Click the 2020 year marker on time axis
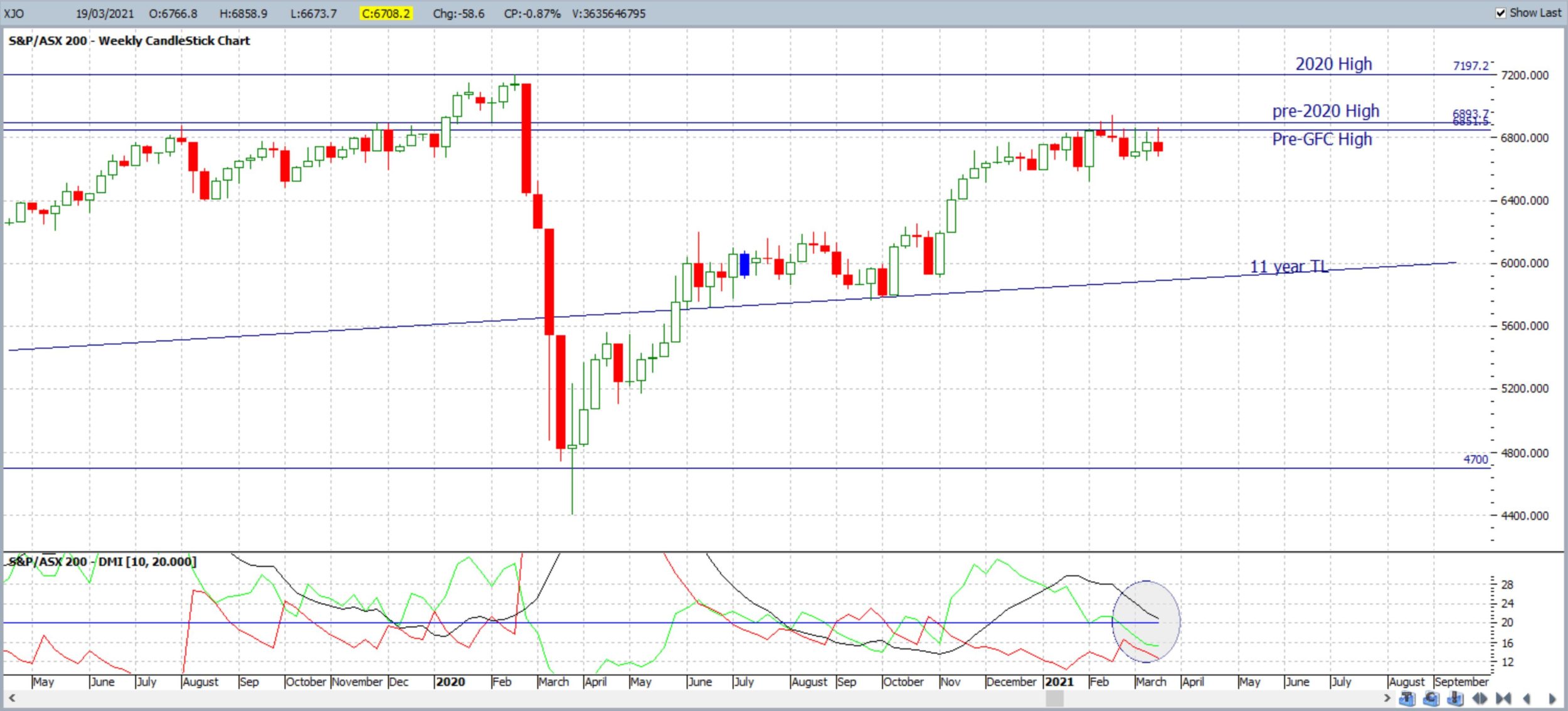 [x=450, y=682]
